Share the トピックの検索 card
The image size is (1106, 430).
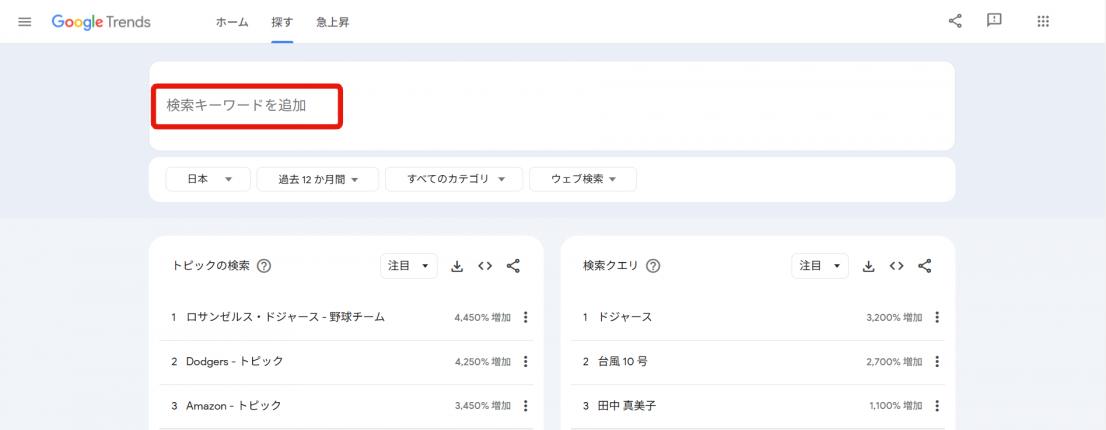click(x=513, y=266)
